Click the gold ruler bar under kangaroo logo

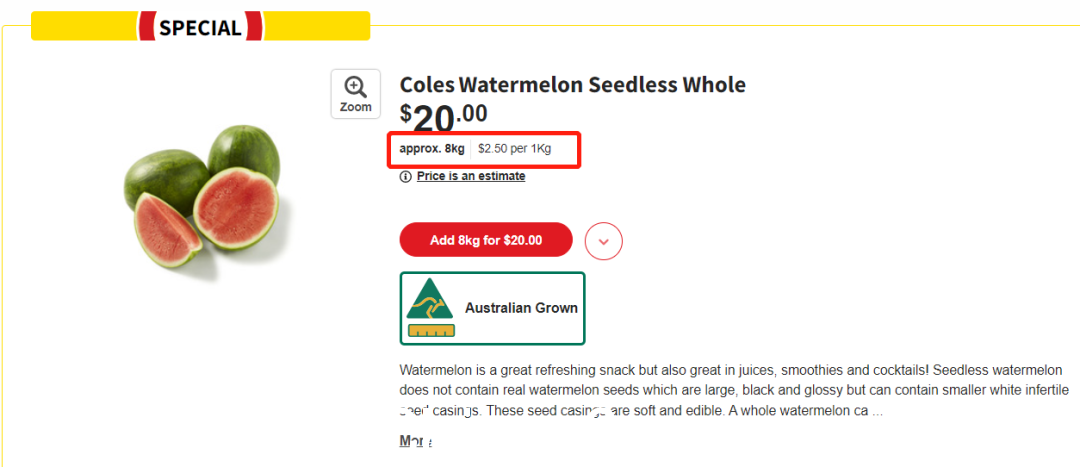coord(431,330)
